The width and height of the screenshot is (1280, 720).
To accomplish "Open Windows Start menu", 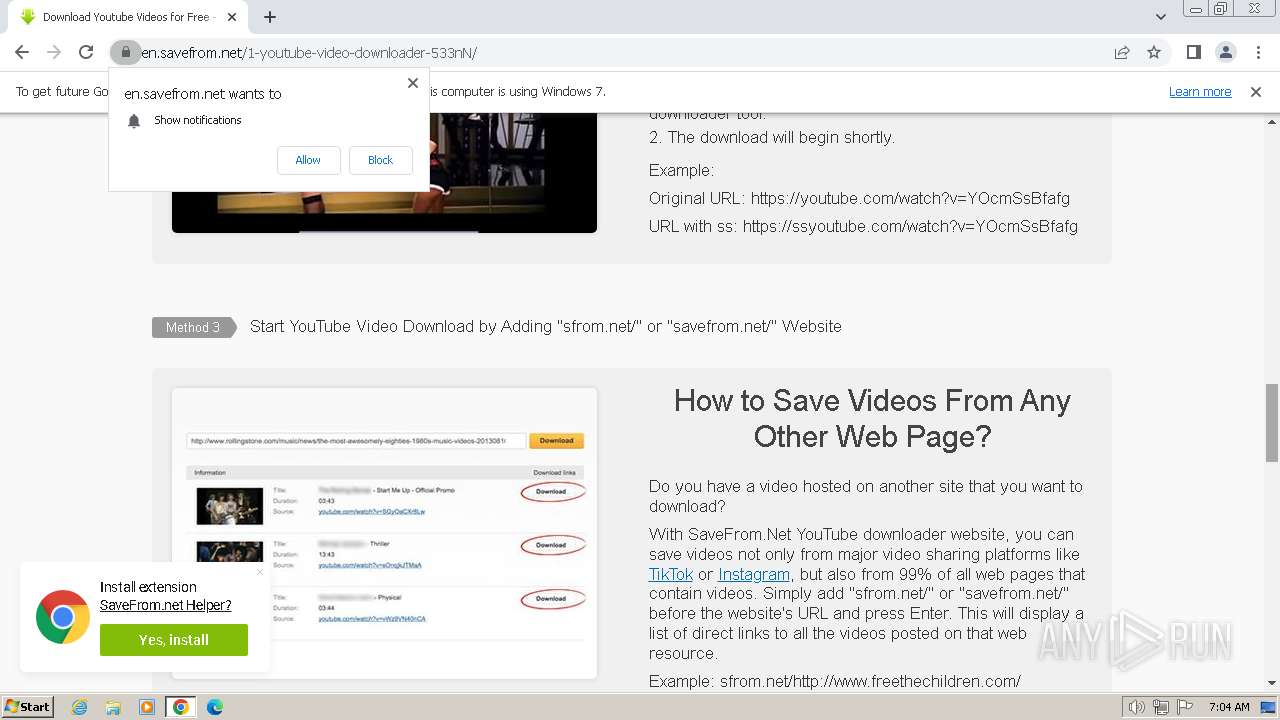I will click(x=27, y=707).
